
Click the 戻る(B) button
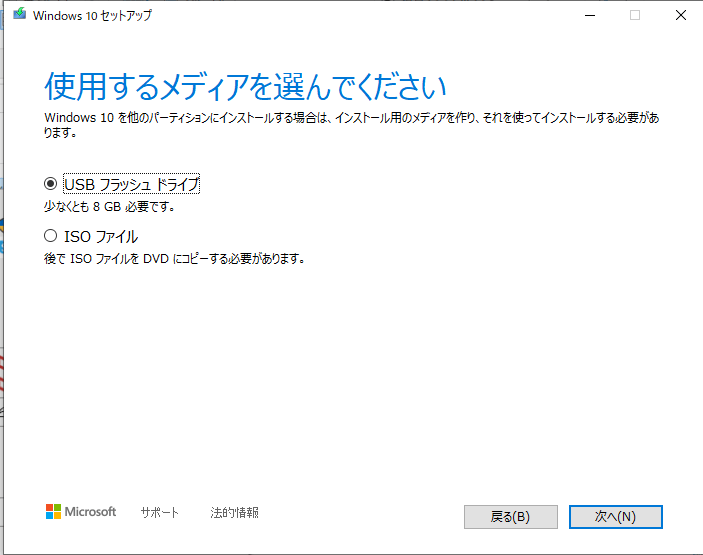[511, 517]
